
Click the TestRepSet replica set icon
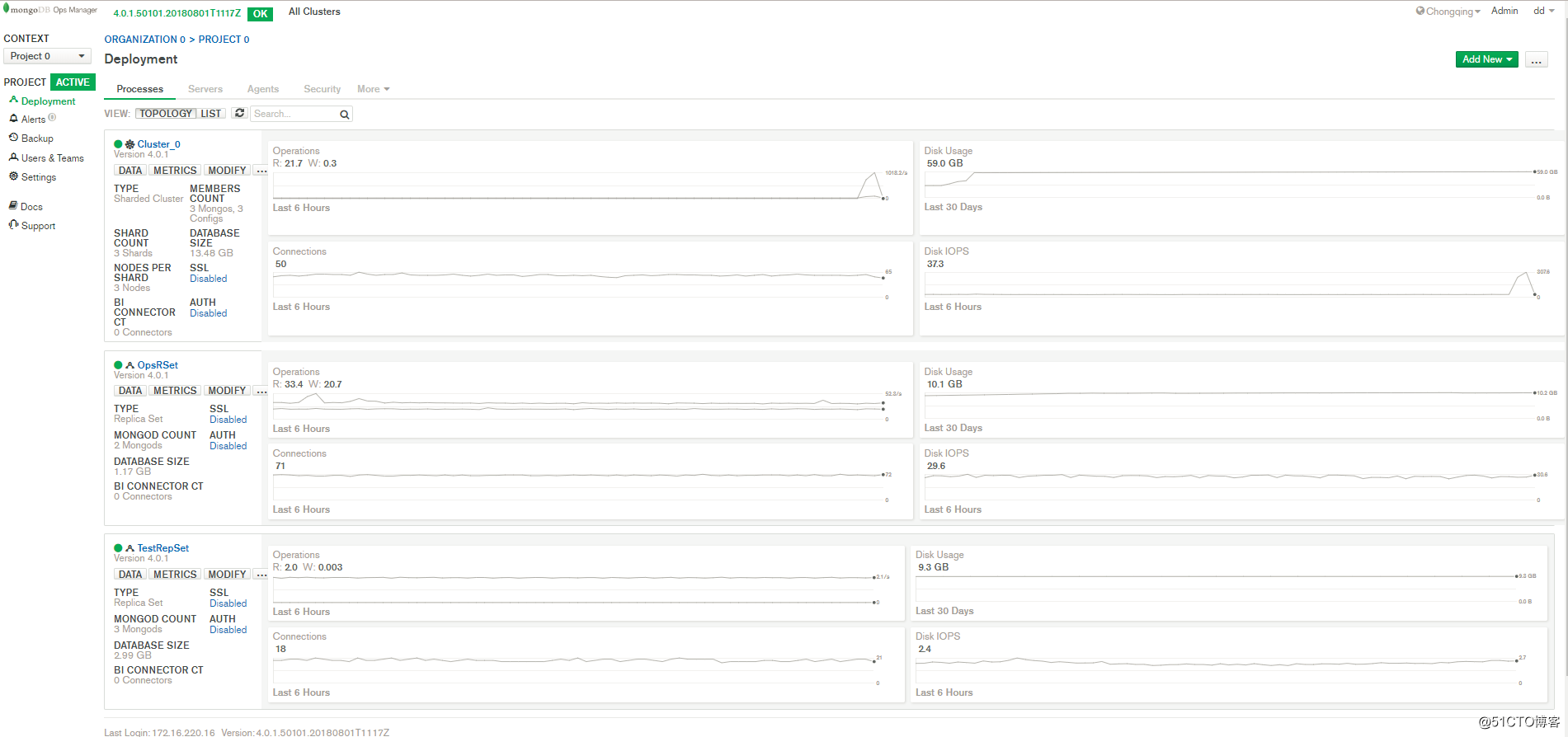click(x=129, y=548)
